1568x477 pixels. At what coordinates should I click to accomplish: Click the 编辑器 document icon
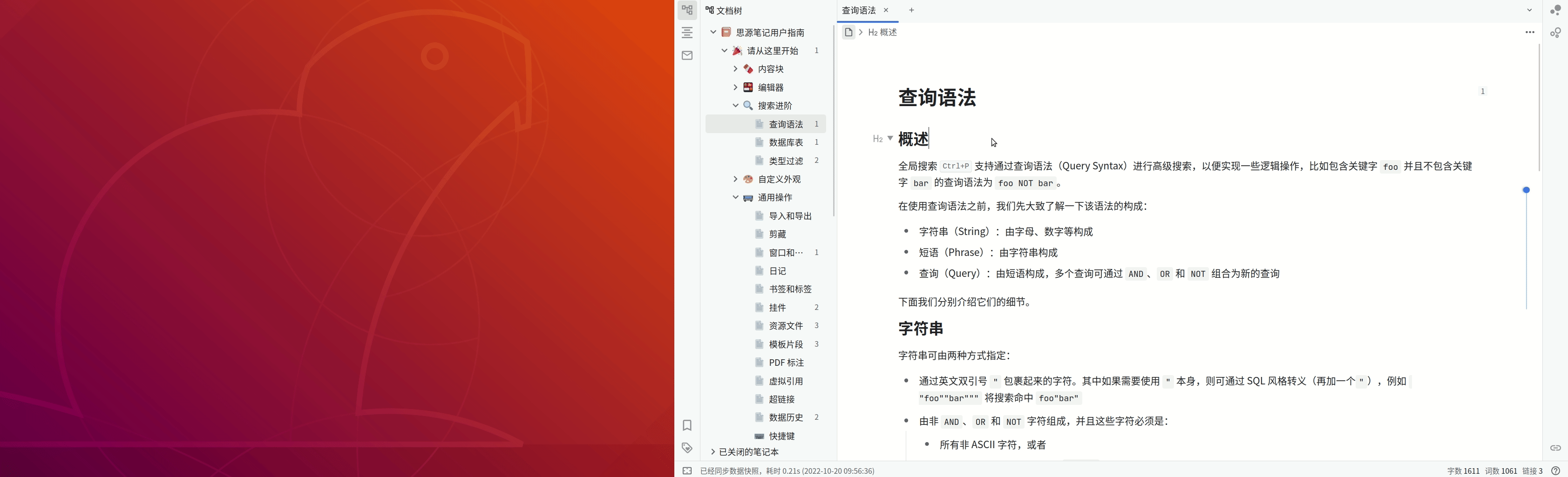click(x=748, y=87)
